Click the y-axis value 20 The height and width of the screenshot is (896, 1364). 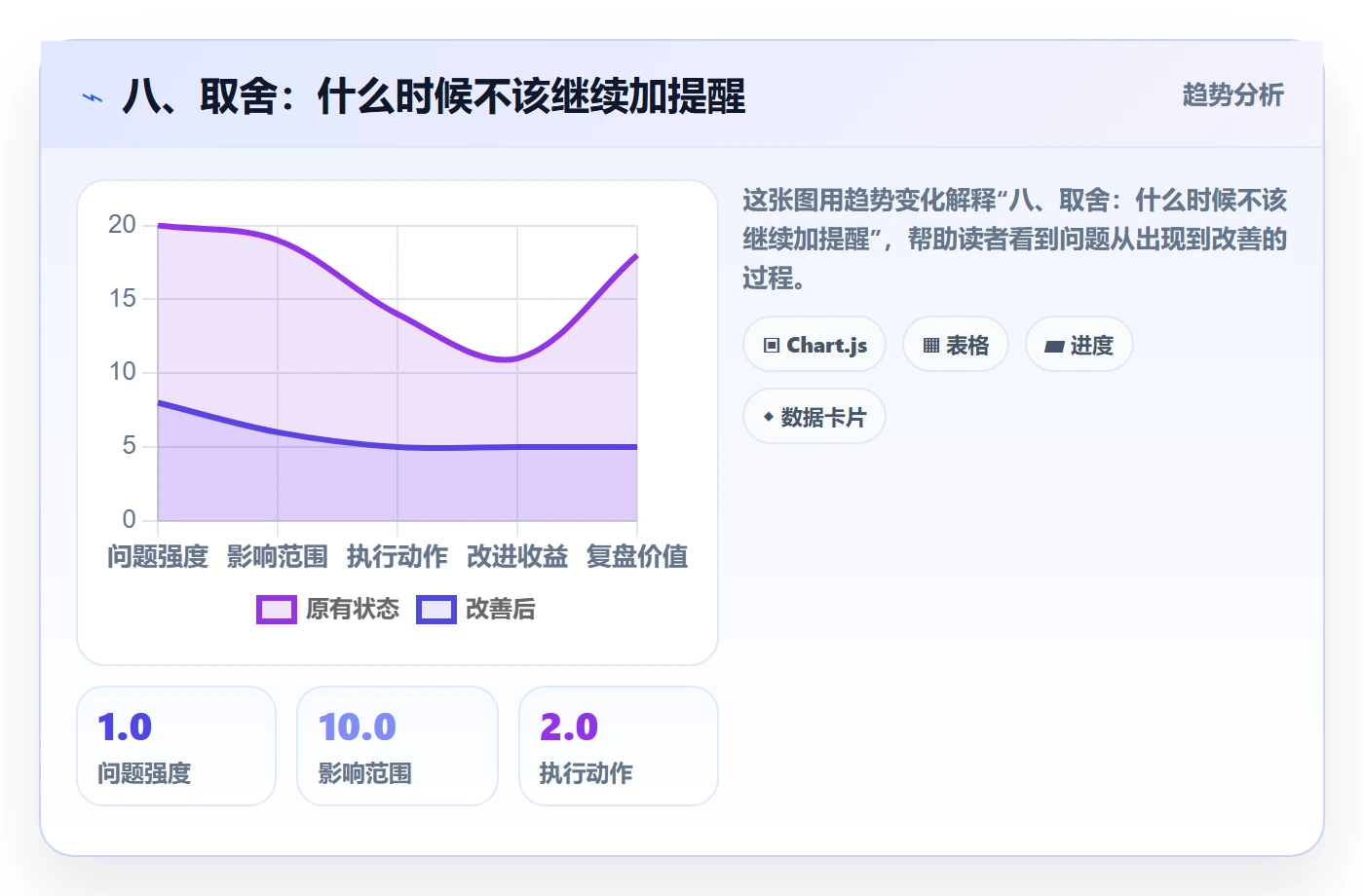(123, 225)
